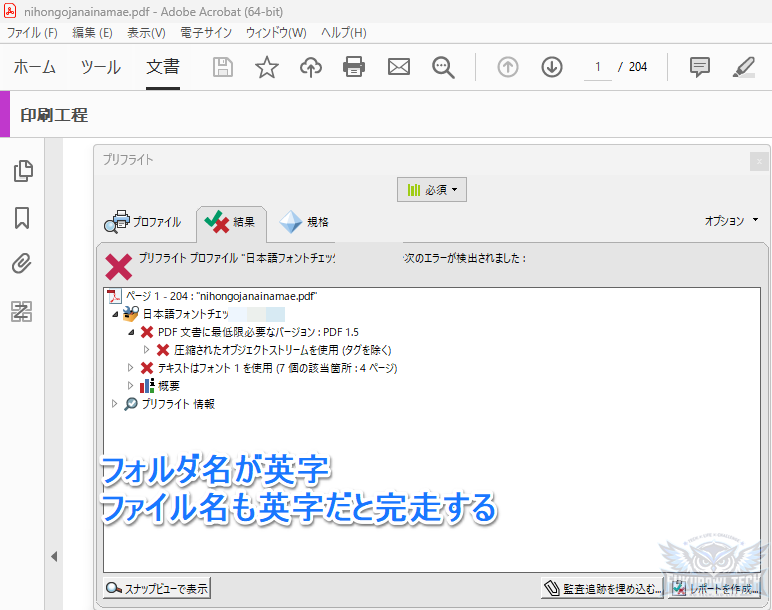
Task: Click the page number input field
Action: pos(598,67)
